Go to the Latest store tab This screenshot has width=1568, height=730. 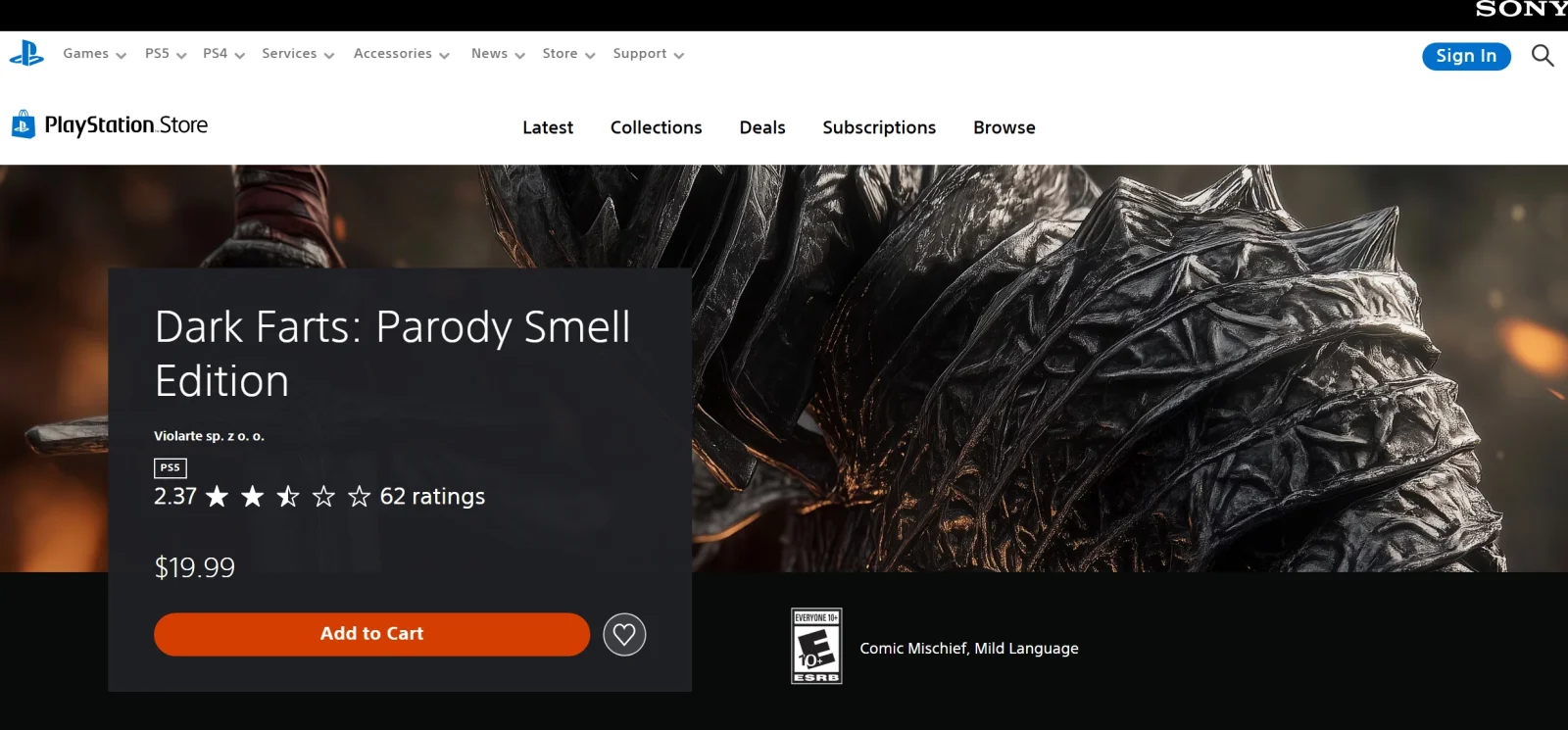click(548, 127)
